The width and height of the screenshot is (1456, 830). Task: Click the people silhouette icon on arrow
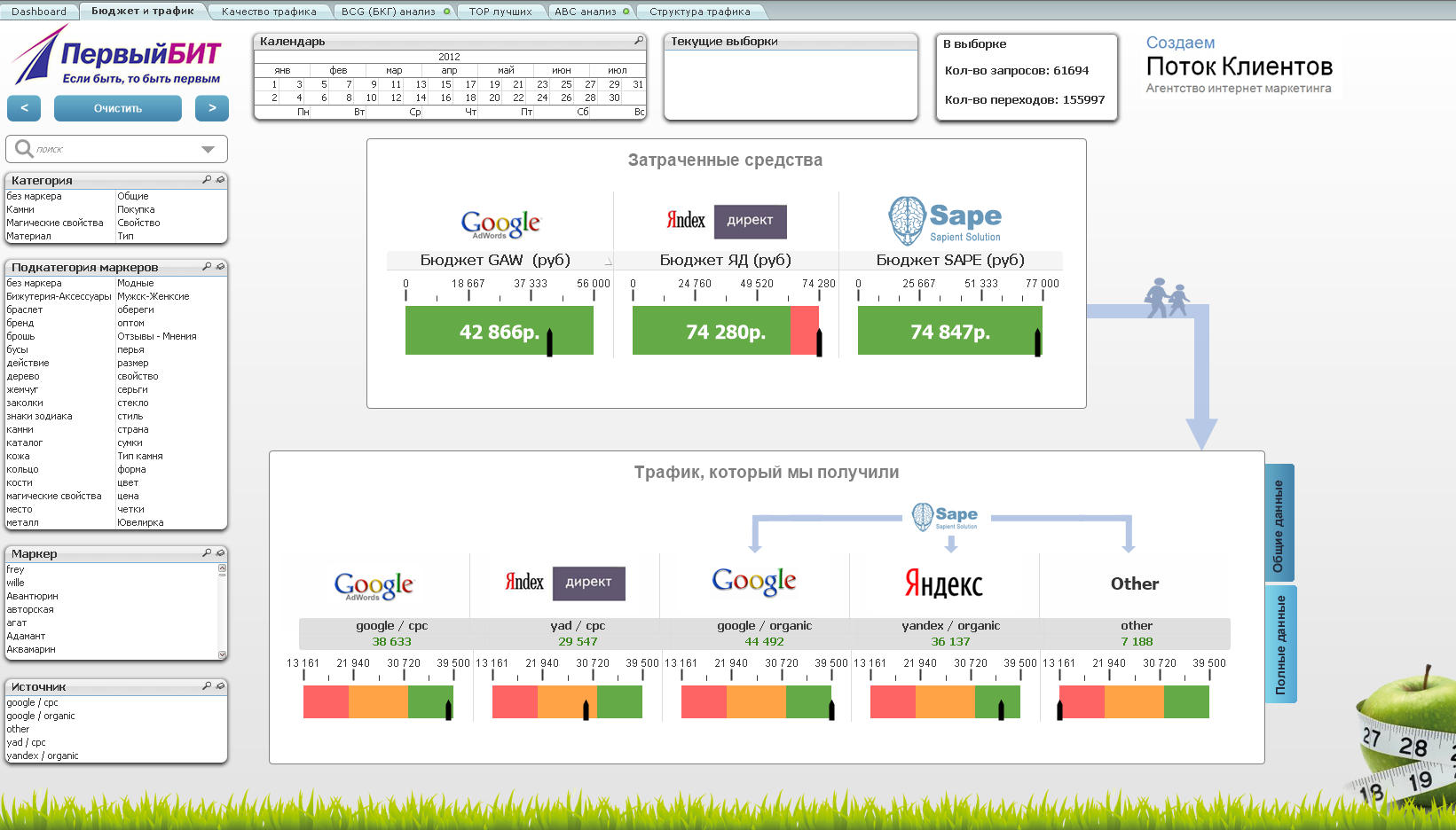point(1166,298)
